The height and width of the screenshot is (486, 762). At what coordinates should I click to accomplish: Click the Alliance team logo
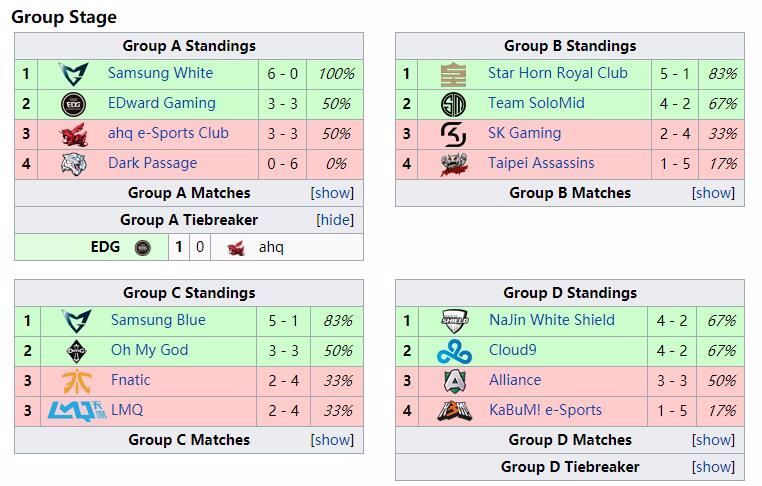click(x=454, y=381)
